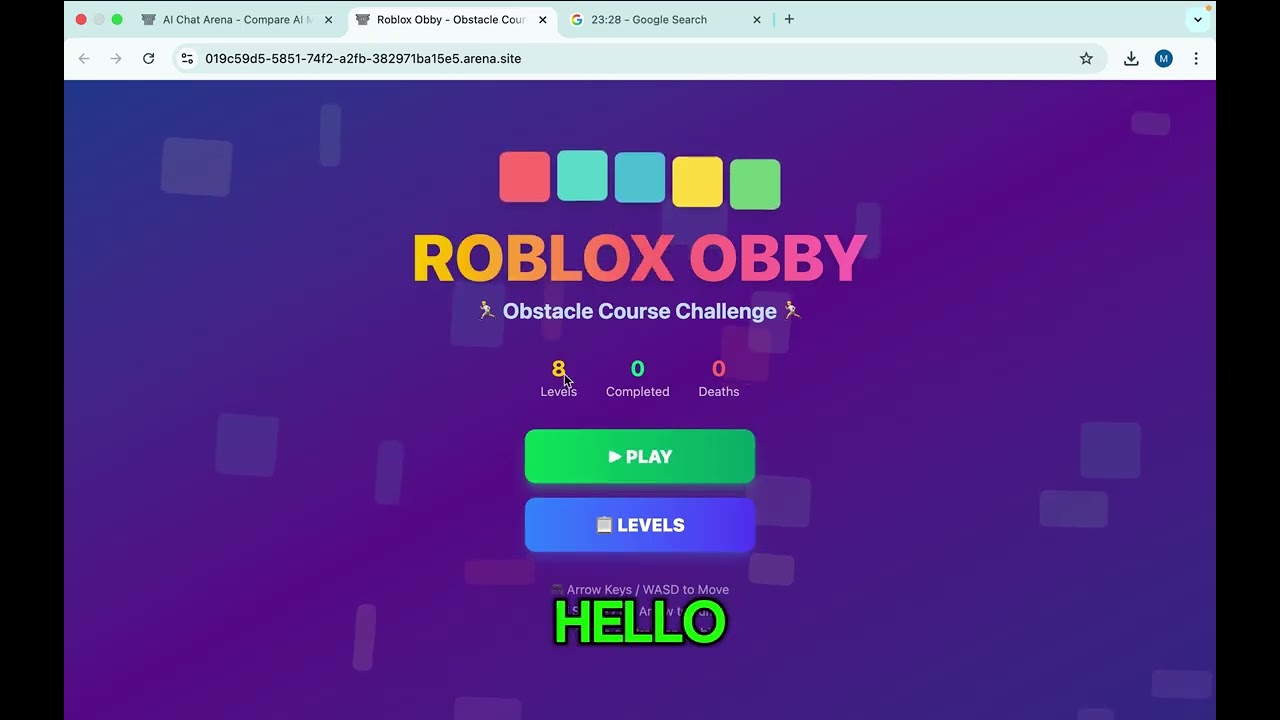Go back using browser back arrow
The image size is (1280, 720).
point(84,59)
